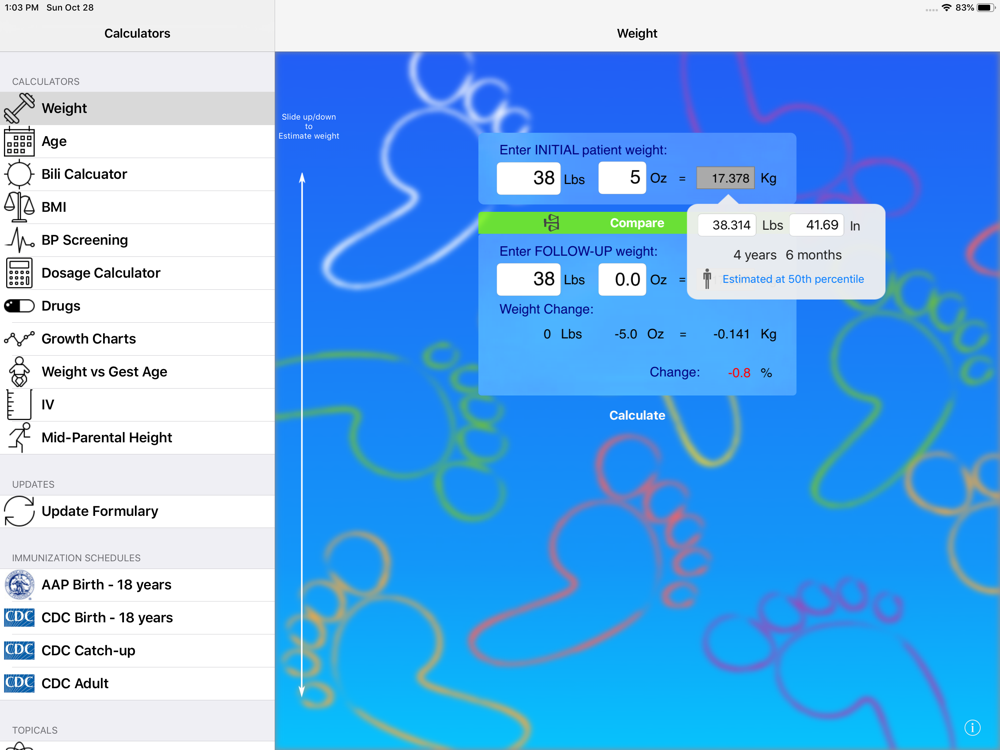The image size is (1000, 750).
Task: Tap the Slide up/down to Estimate weight hint
Action: (x=309, y=126)
